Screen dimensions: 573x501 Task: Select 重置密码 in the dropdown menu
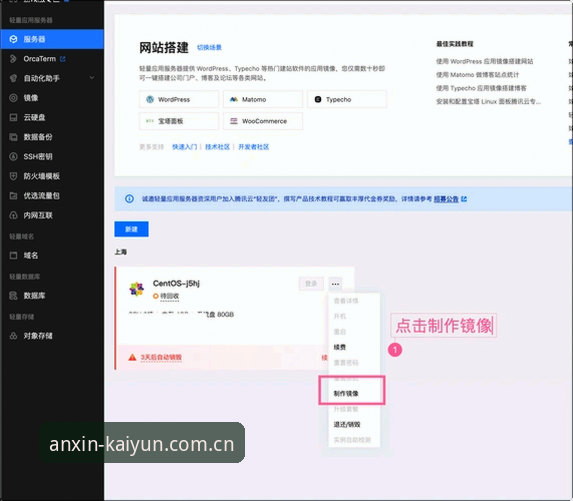(x=346, y=363)
